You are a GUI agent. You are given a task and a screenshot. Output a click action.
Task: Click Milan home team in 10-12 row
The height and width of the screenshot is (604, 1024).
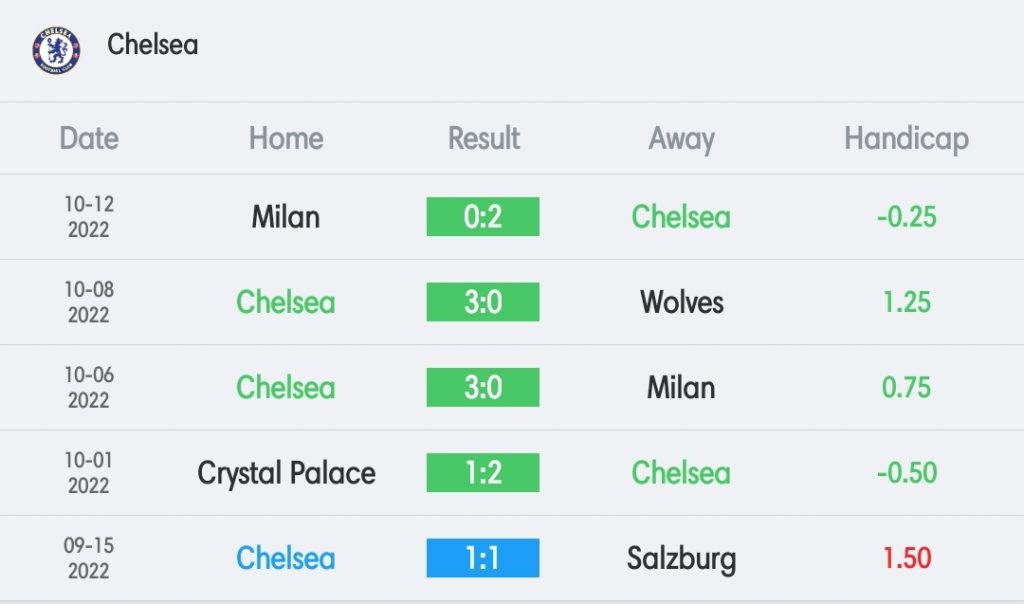[285, 217]
